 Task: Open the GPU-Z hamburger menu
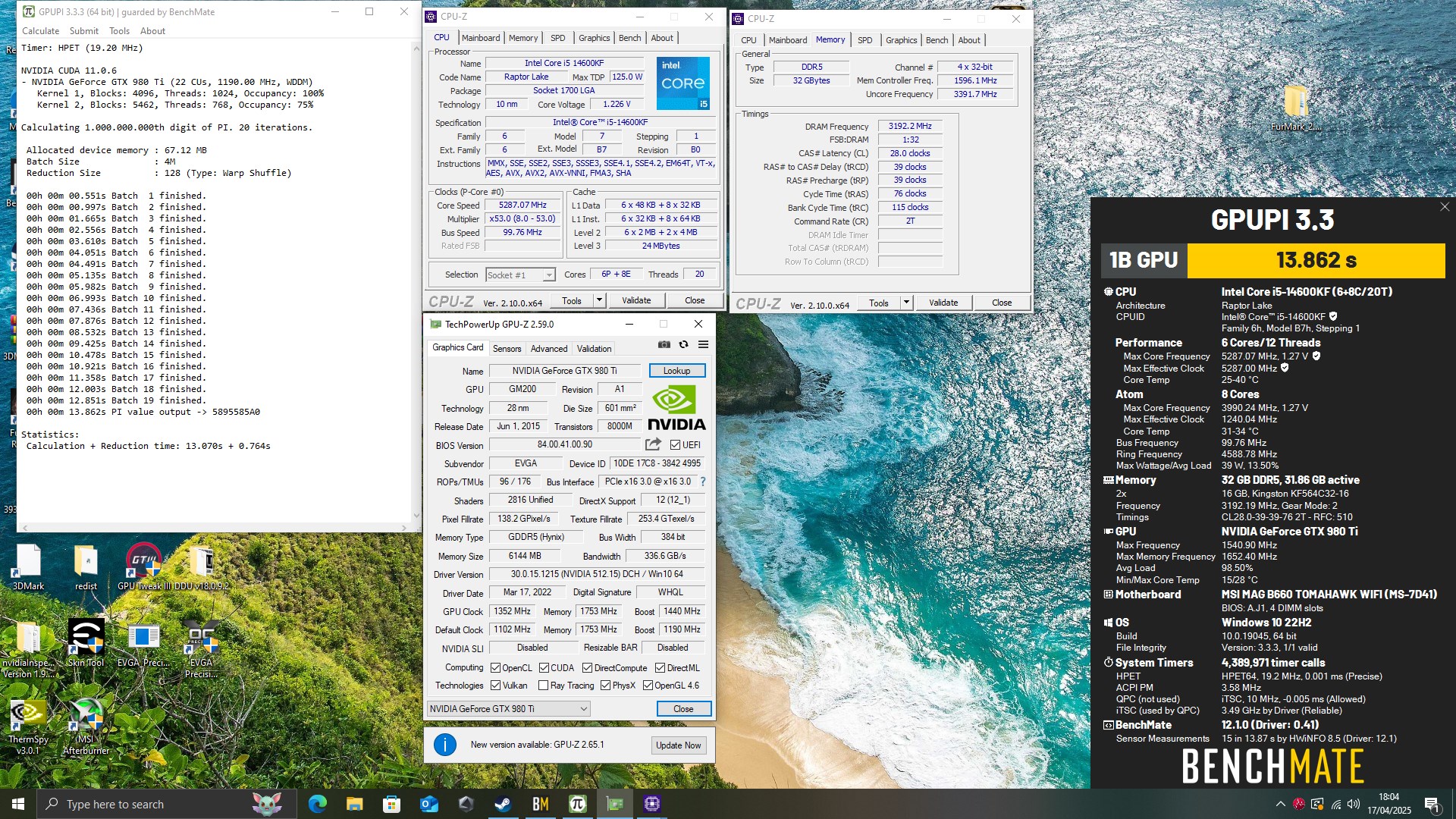[703, 344]
